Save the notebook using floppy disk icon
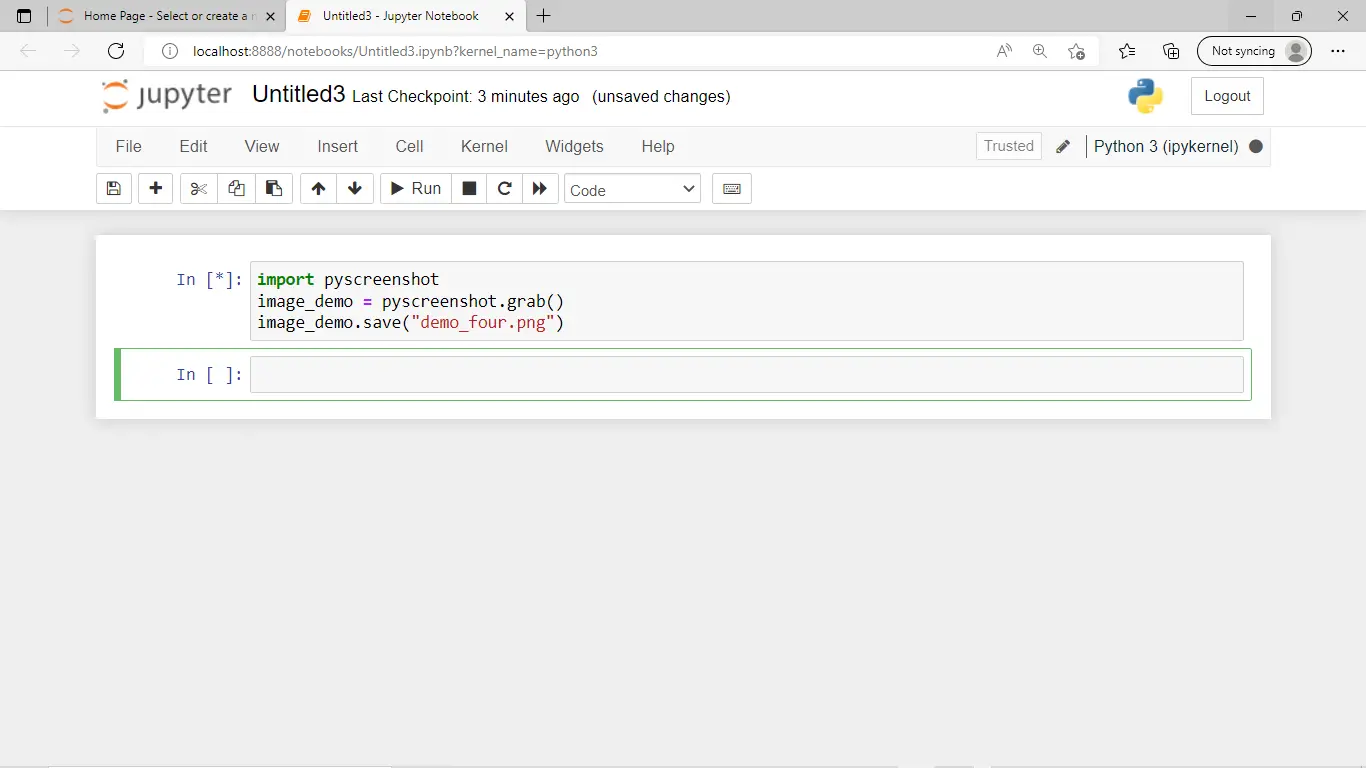1366x768 pixels. 113,188
